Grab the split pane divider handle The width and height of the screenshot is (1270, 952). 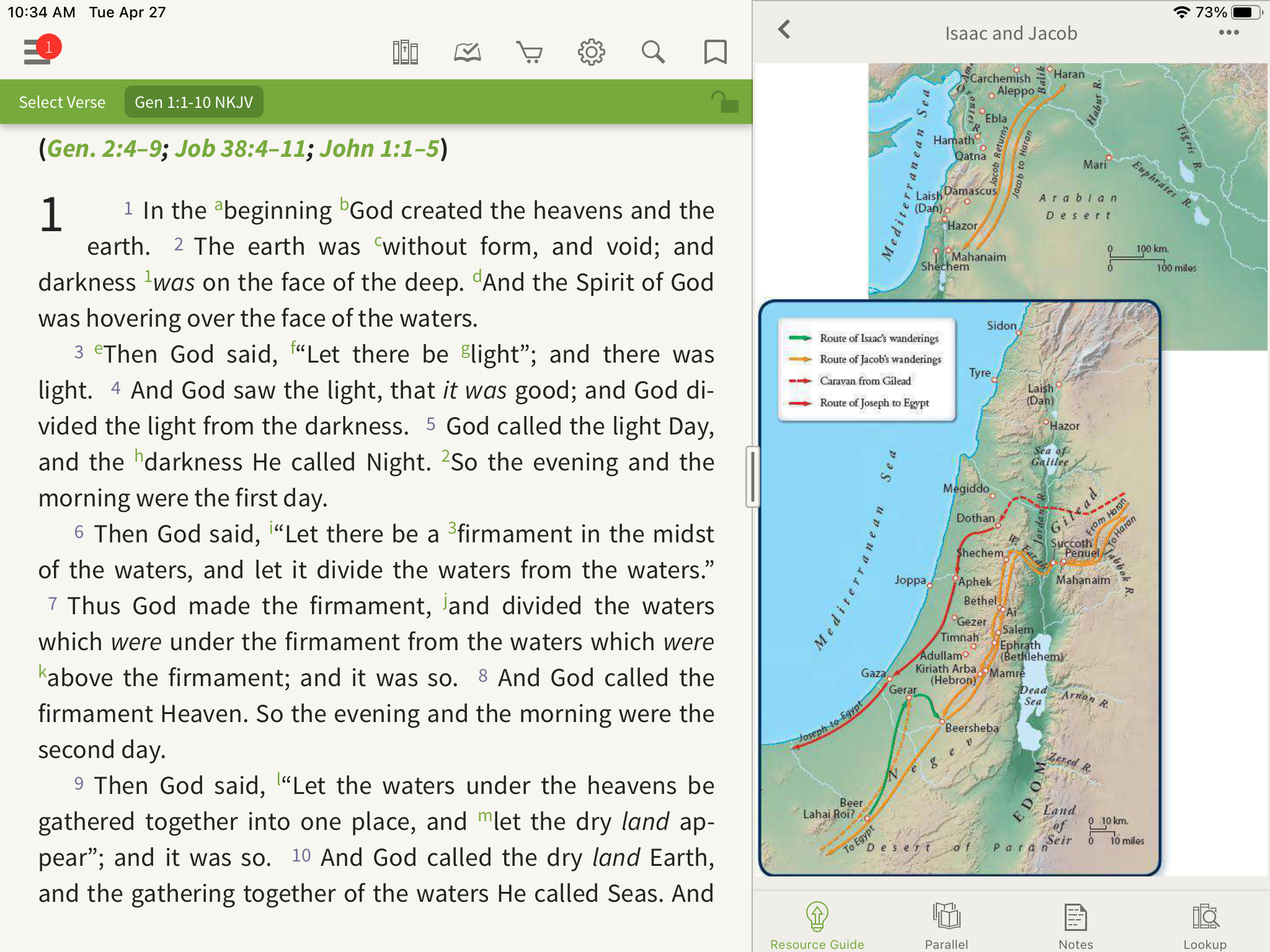point(752,477)
